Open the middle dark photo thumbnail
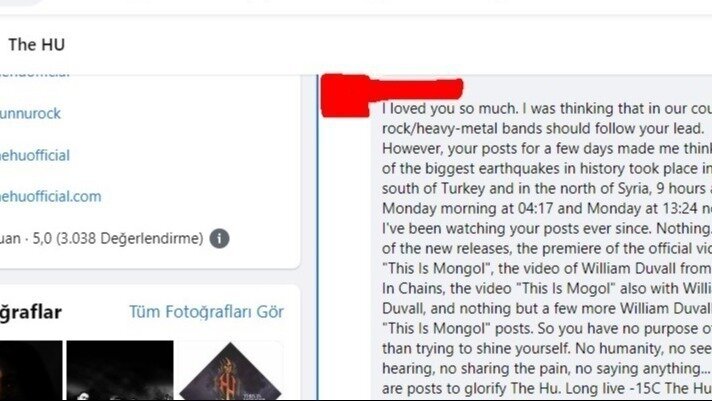The height and width of the screenshot is (401, 712). coord(120,371)
